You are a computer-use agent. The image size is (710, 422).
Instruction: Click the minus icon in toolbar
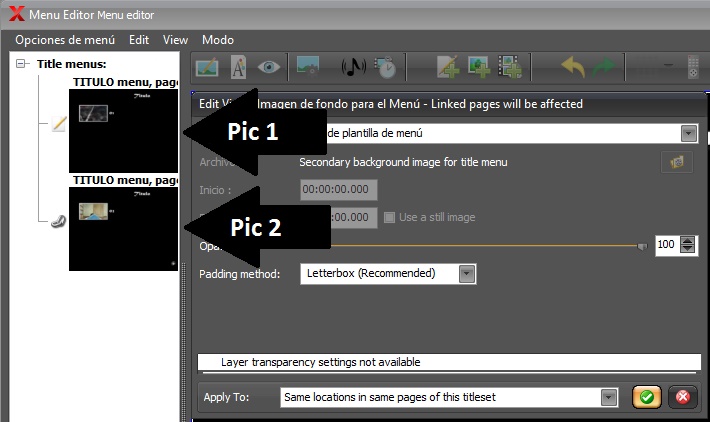[668, 65]
